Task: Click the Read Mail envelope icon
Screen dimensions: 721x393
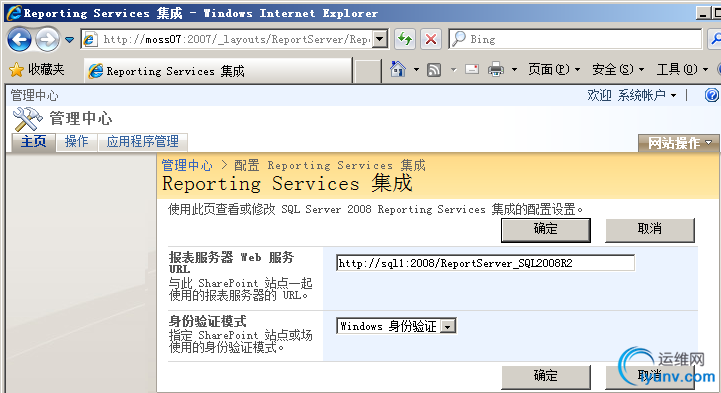Action: (x=472, y=69)
